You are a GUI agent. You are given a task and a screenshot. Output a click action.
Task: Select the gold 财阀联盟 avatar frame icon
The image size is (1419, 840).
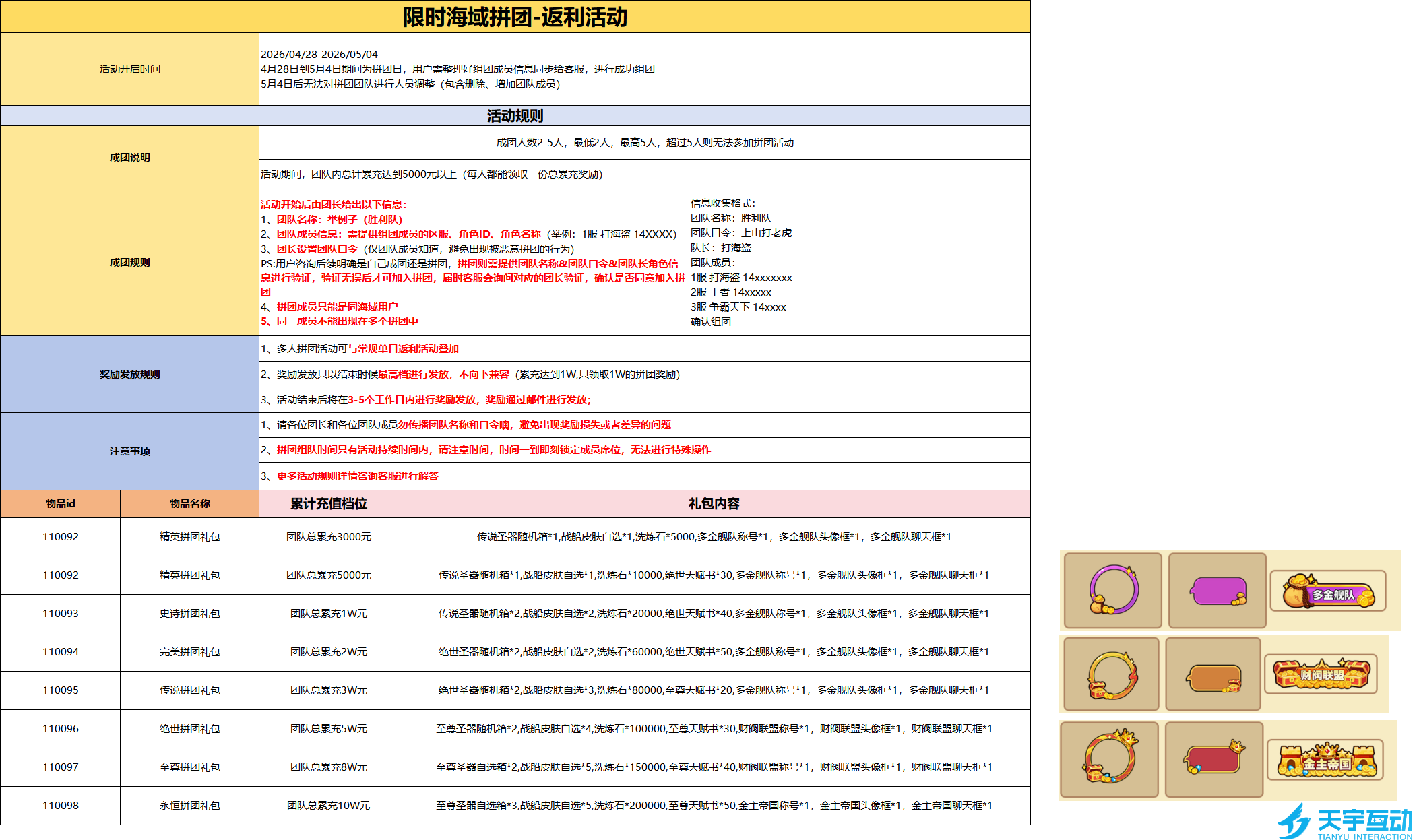click(x=1112, y=674)
